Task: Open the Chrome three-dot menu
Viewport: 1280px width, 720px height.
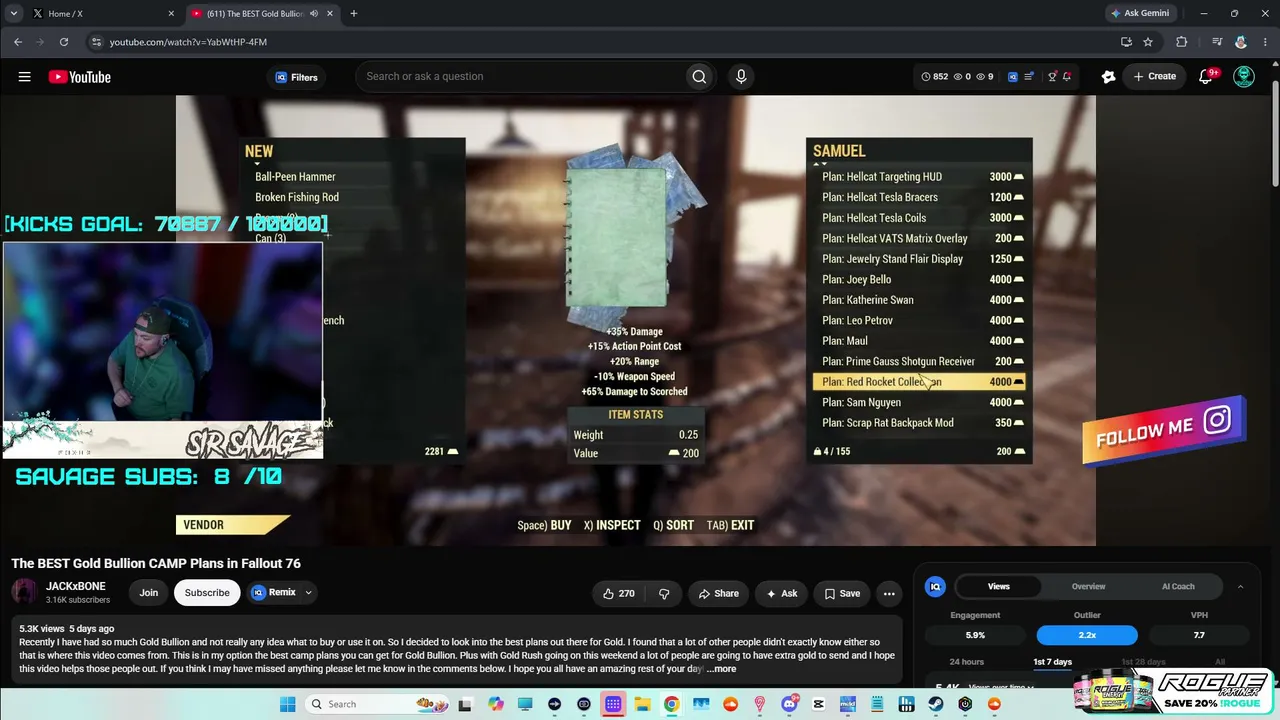Action: [1264, 42]
